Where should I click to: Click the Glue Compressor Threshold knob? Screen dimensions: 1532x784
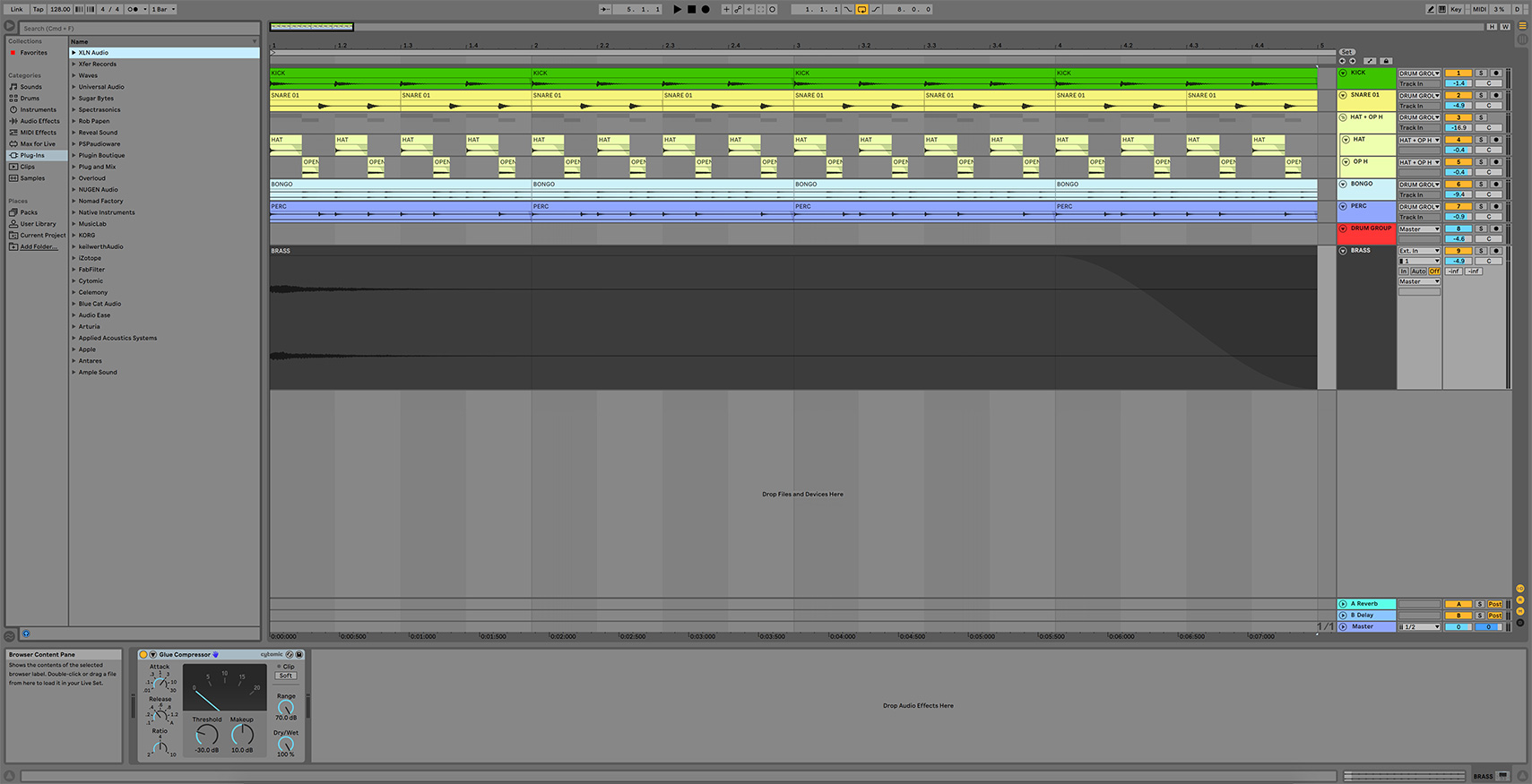click(206, 735)
